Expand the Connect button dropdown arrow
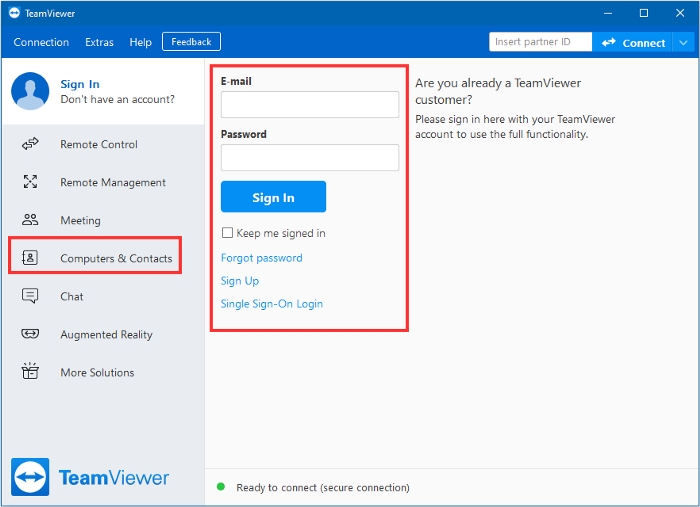This screenshot has width=700, height=507. [683, 43]
